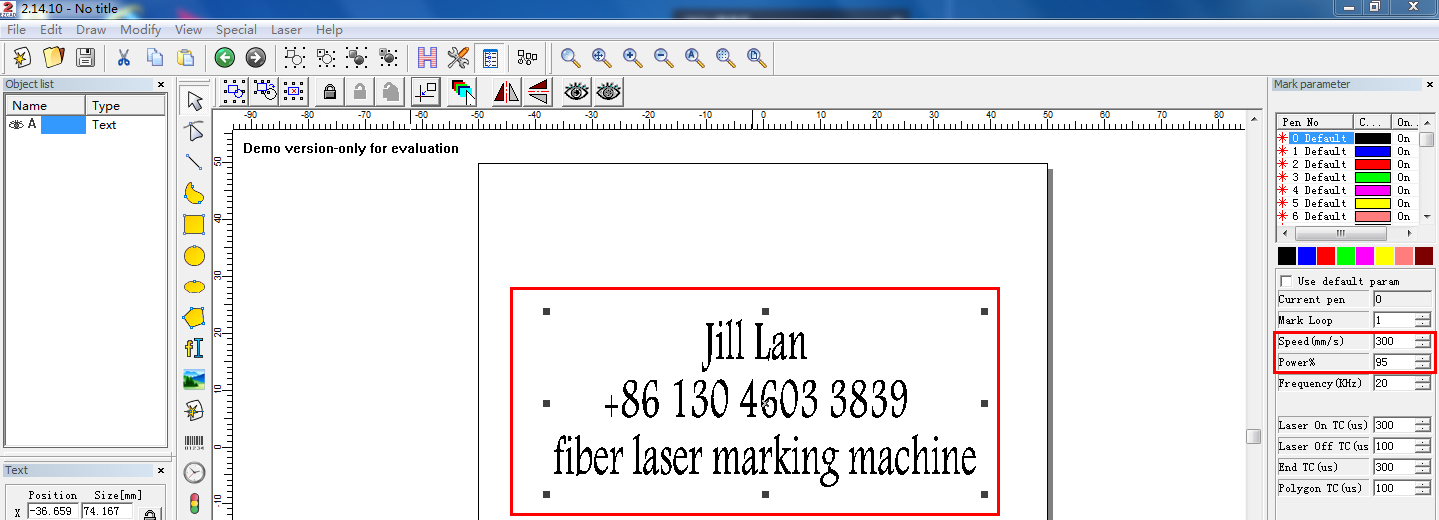The height and width of the screenshot is (520, 1439).
Task: Choose the barcode tool
Action: coord(194,441)
